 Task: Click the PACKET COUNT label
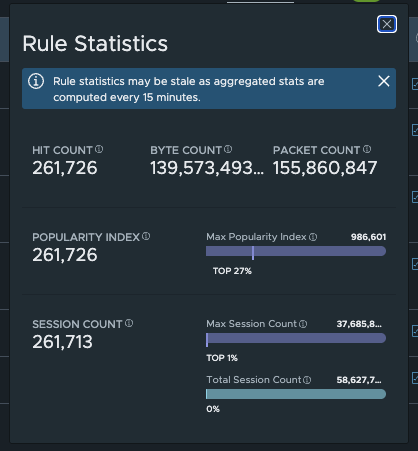(317, 150)
